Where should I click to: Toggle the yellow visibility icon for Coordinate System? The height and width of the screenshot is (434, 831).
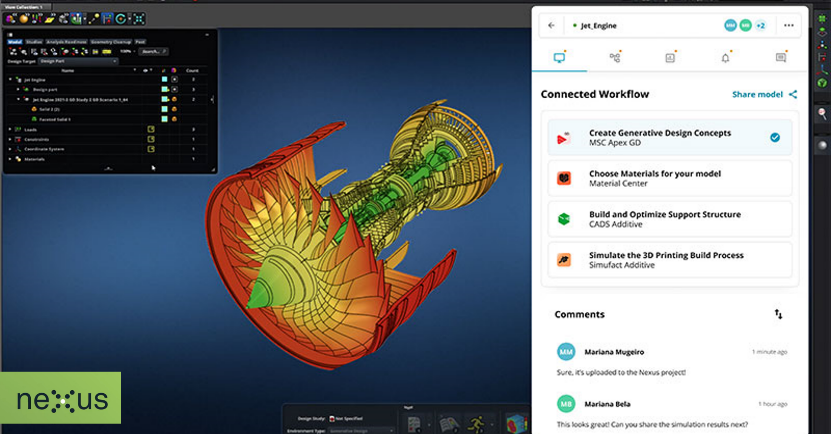coord(151,149)
